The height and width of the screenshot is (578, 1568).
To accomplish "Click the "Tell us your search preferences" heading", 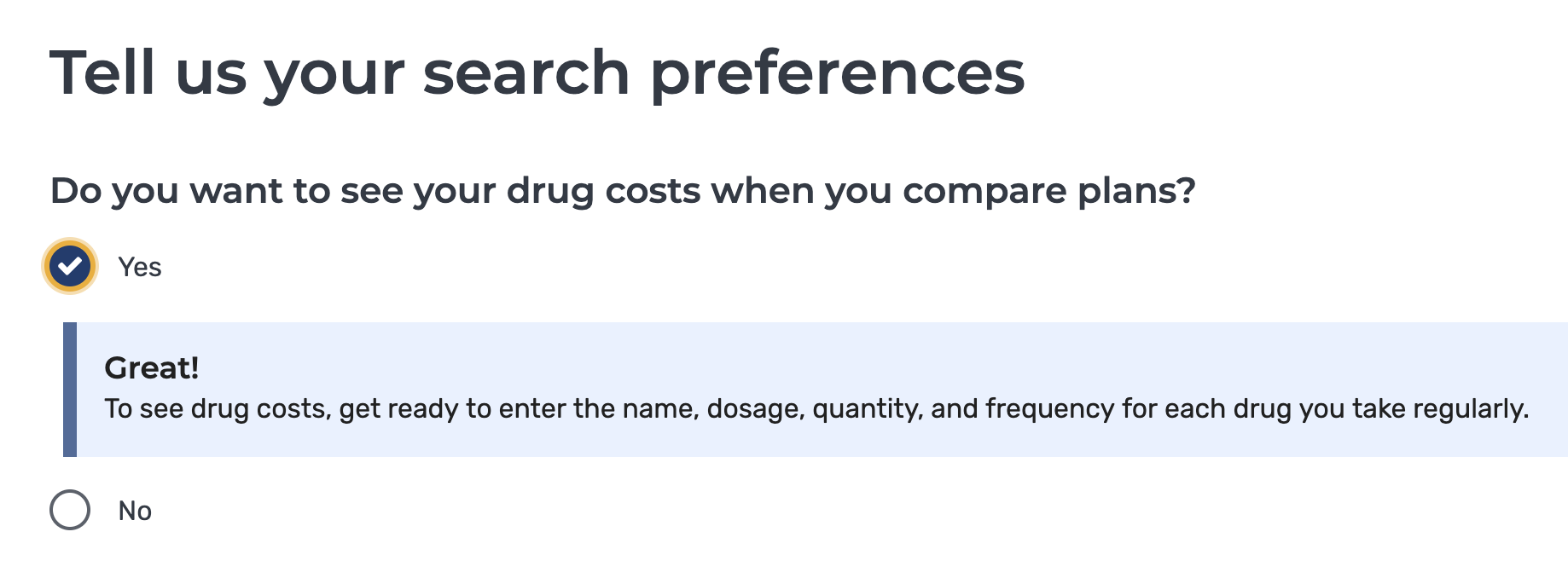I will 537,72.
